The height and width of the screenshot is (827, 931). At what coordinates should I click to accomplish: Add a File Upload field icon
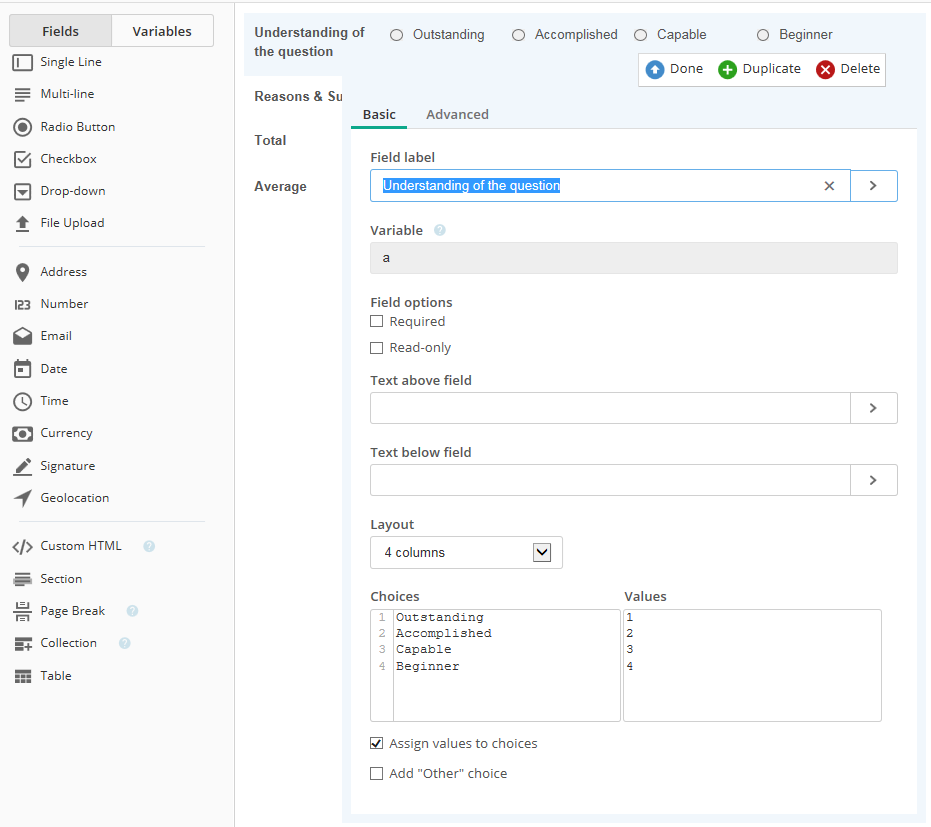click(x=23, y=223)
